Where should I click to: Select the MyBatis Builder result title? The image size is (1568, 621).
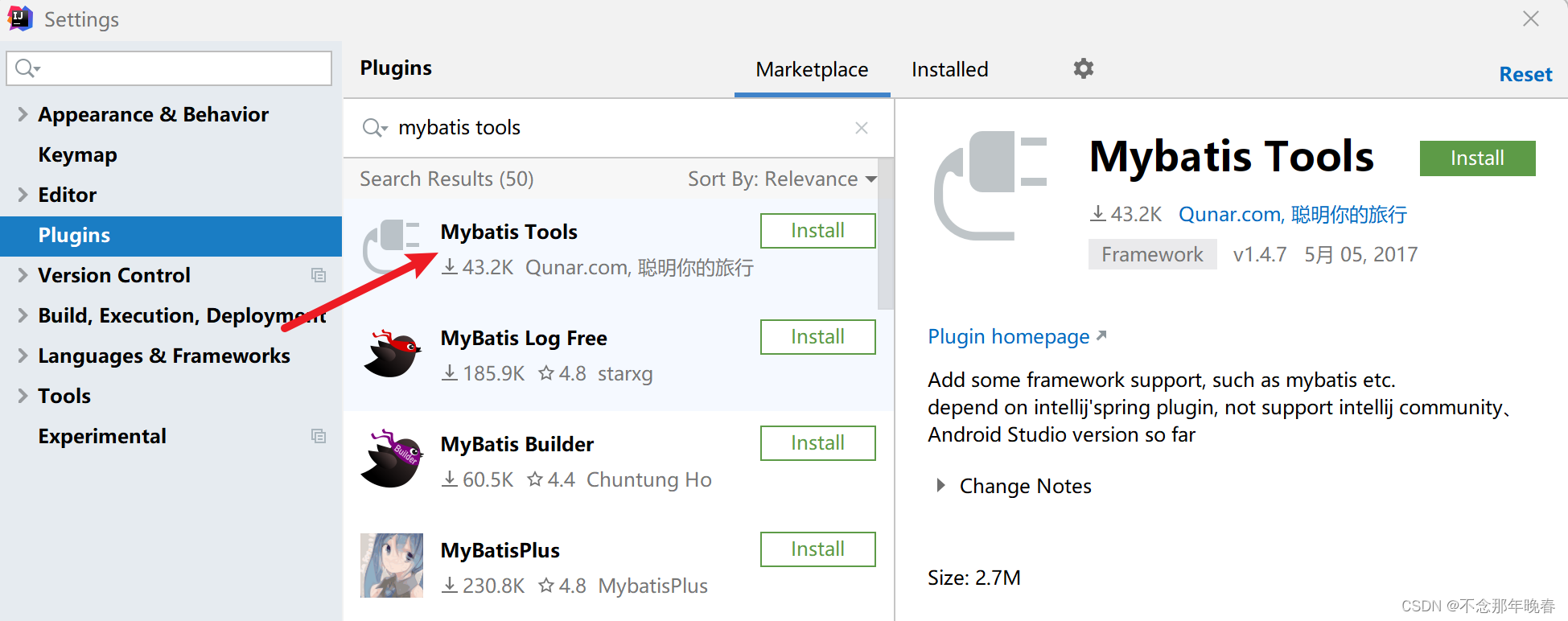[516, 444]
